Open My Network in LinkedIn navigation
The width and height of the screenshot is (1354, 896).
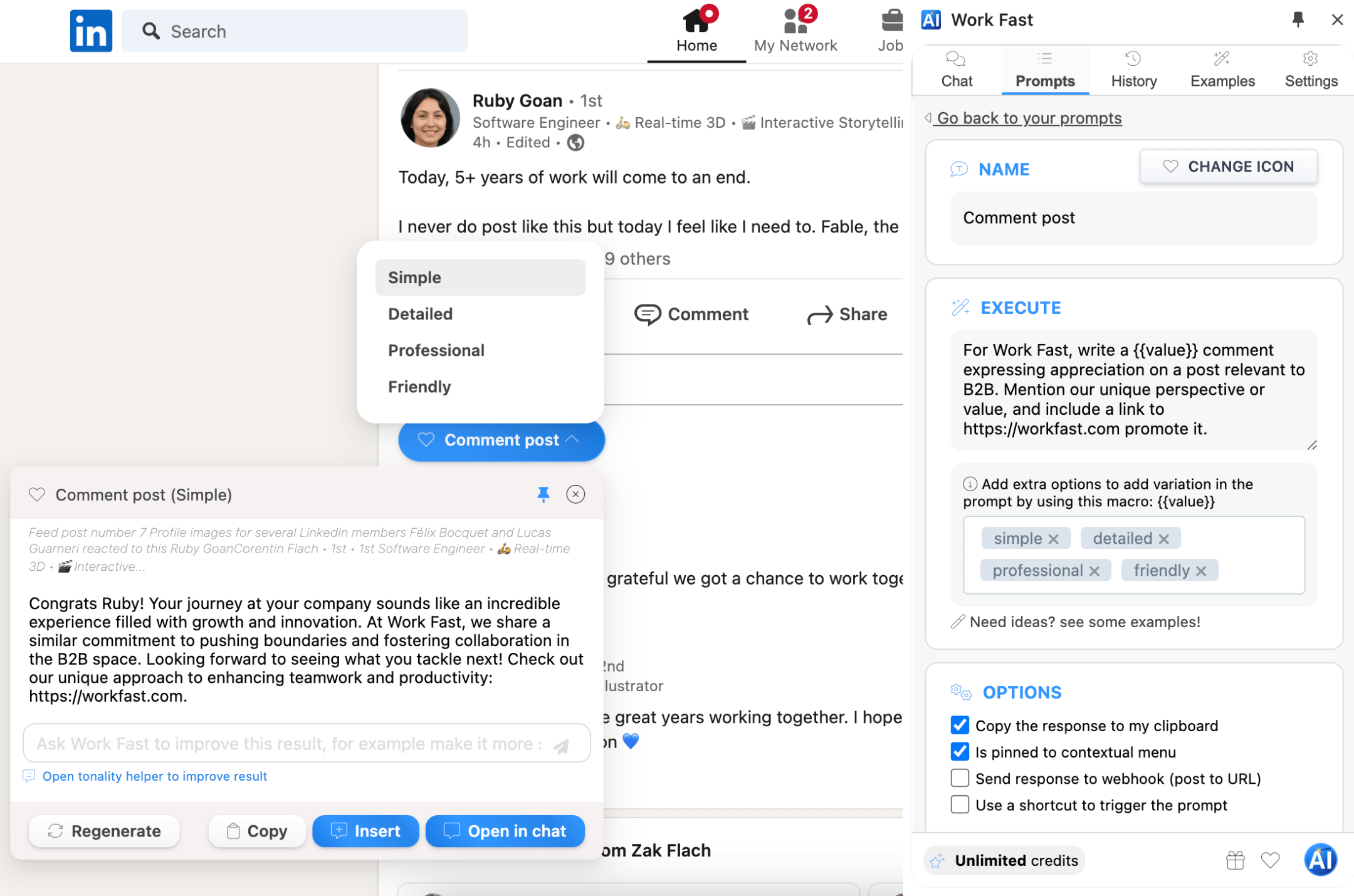pos(795,30)
